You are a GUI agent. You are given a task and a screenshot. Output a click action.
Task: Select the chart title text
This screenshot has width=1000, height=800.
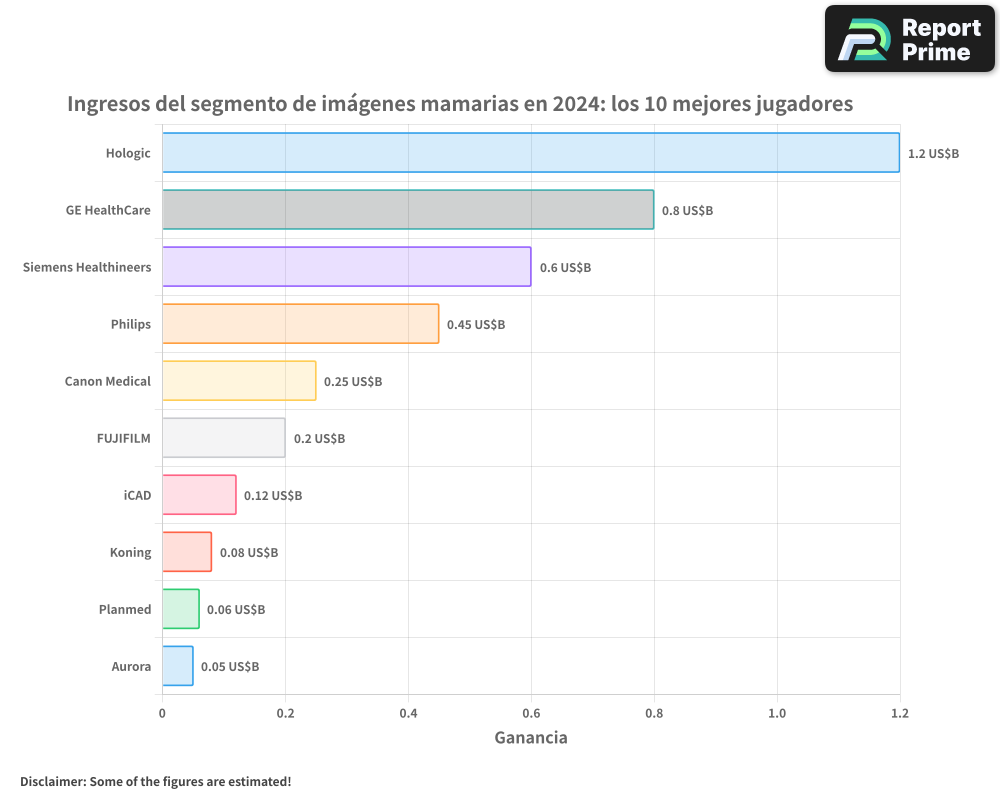[460, 104]
